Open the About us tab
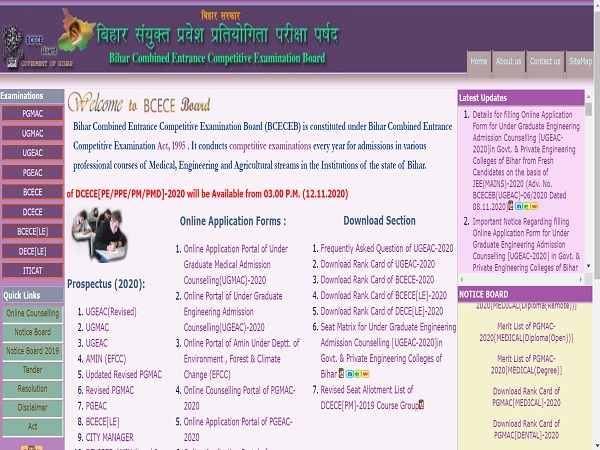The height and width of the screenshot is (450, 600). (x=509, y=61)
